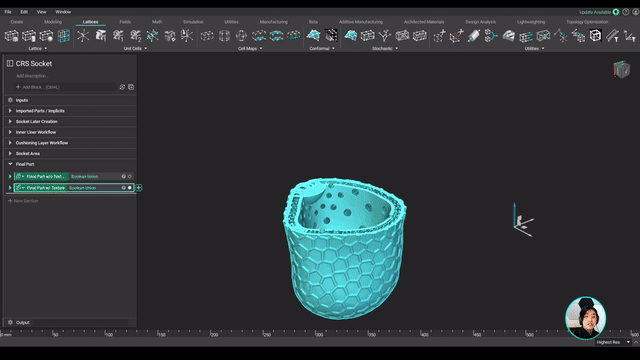Screen dimensions: 640x360
Task: Open the Cell Maps group dropdown
Action: [250, 49]
